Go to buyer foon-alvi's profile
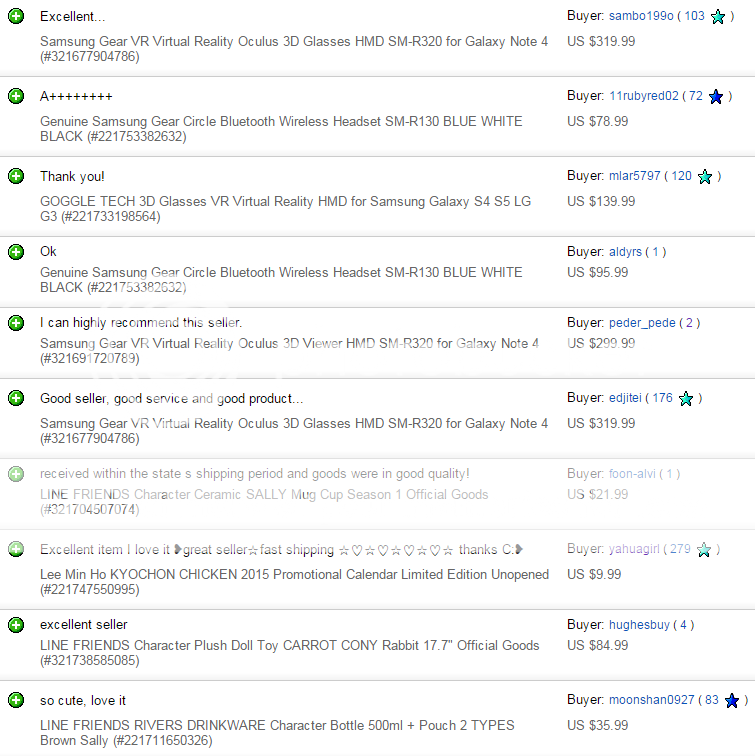Viewport: 755px width, 756px height. (631, 474)
